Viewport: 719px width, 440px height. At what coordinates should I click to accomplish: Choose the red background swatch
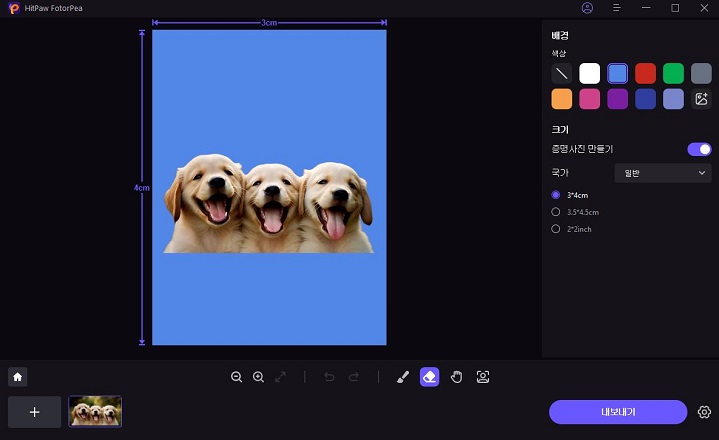646,73
